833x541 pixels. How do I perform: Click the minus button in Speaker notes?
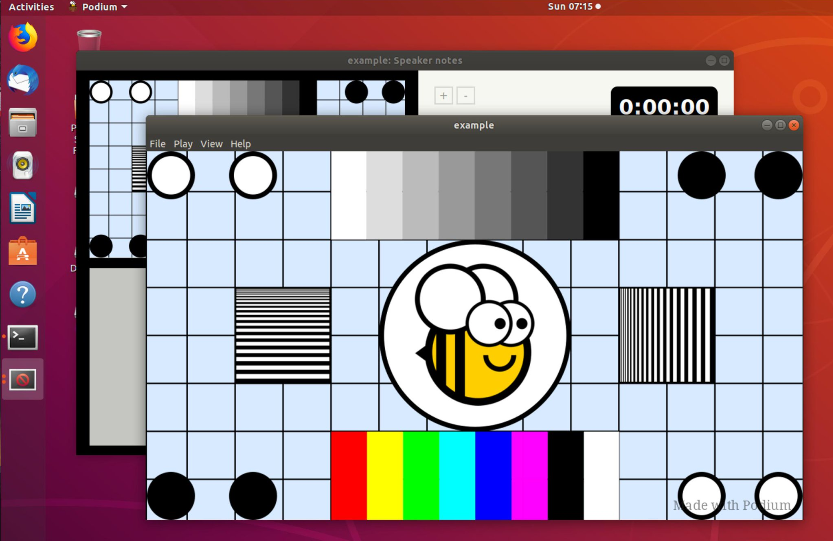pyautogui.click(x=466, y=96)
